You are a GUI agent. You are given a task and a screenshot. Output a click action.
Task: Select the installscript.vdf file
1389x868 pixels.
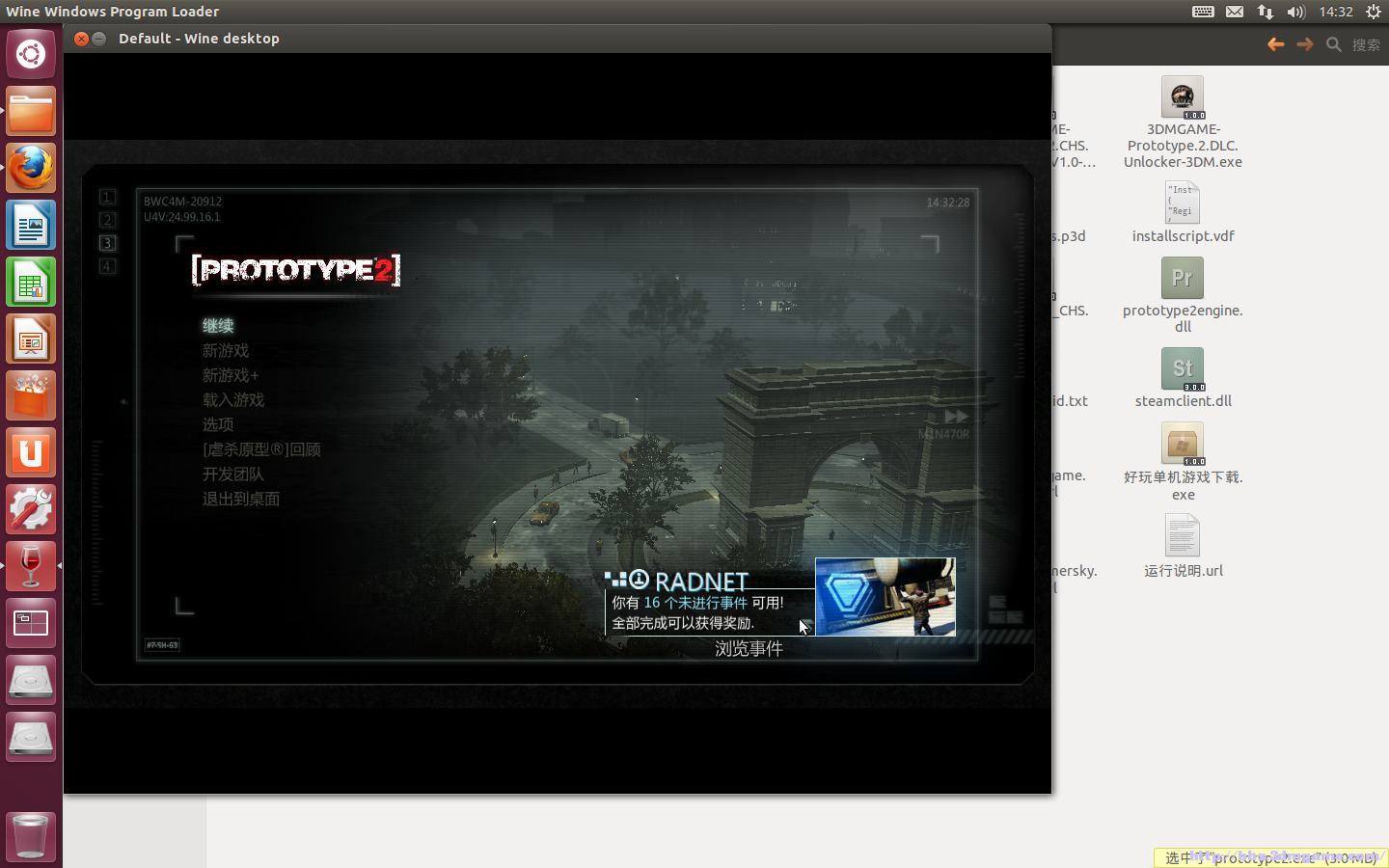(x=1183, y=212)
